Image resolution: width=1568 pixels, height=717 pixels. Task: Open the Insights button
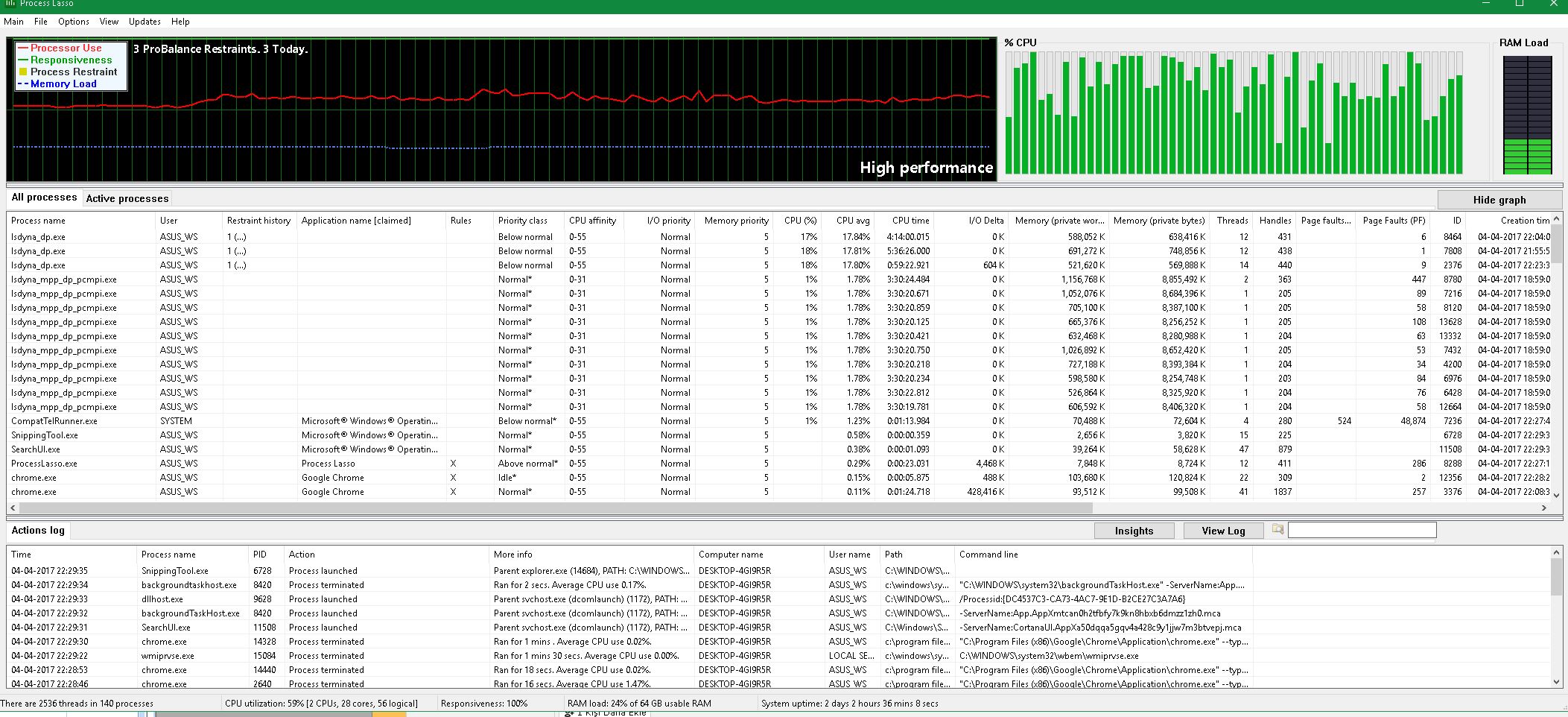1134,531
